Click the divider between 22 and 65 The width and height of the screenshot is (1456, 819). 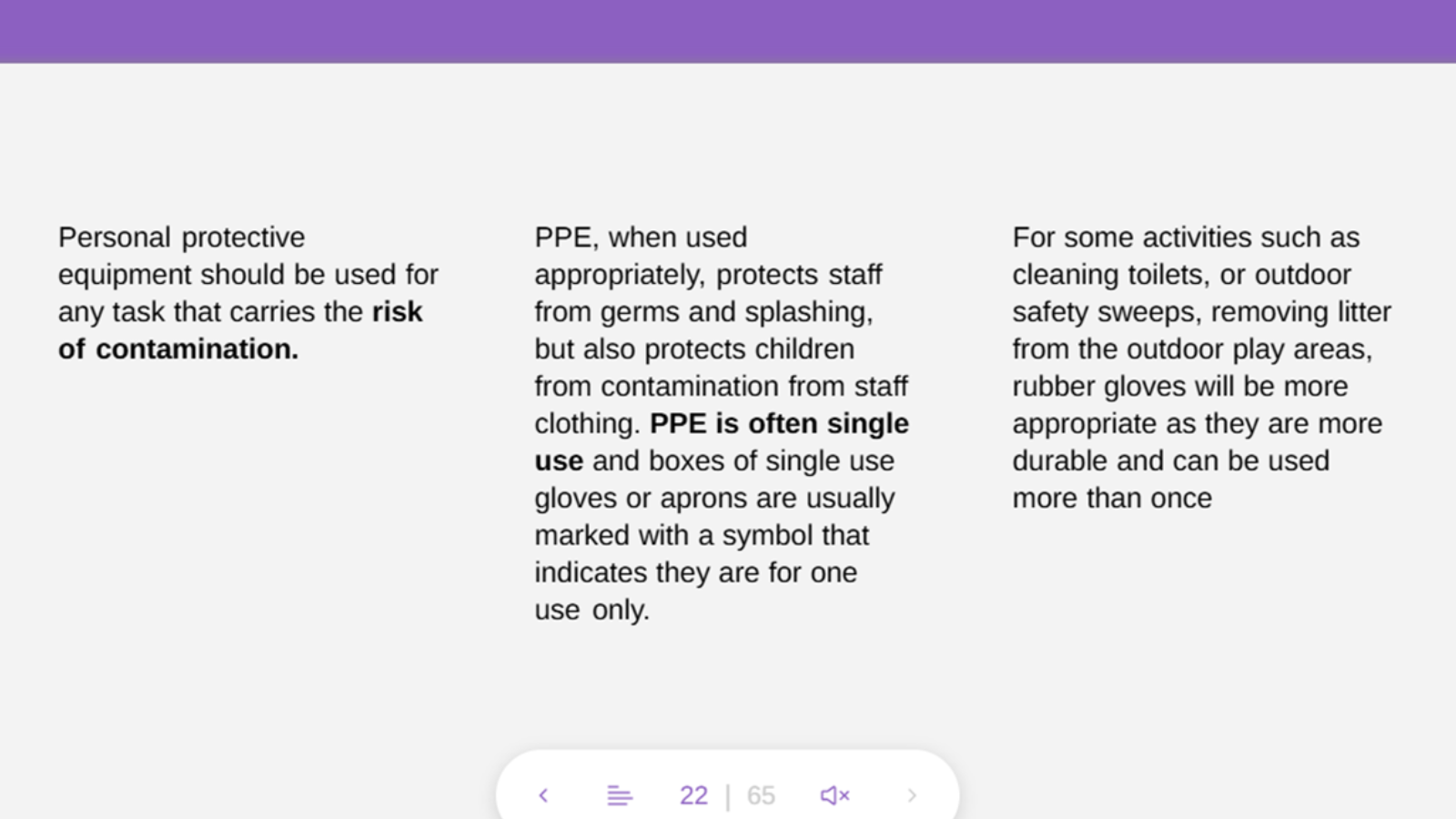[728, 797]
